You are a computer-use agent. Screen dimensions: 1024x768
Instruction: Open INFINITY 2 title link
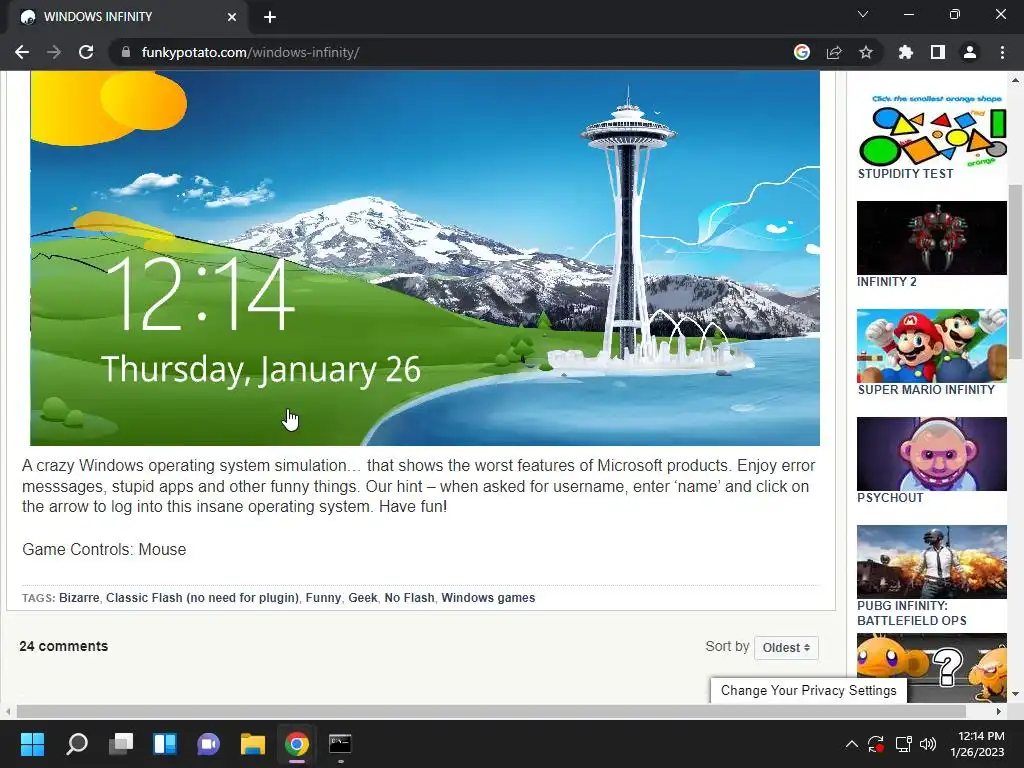point(887,282)
